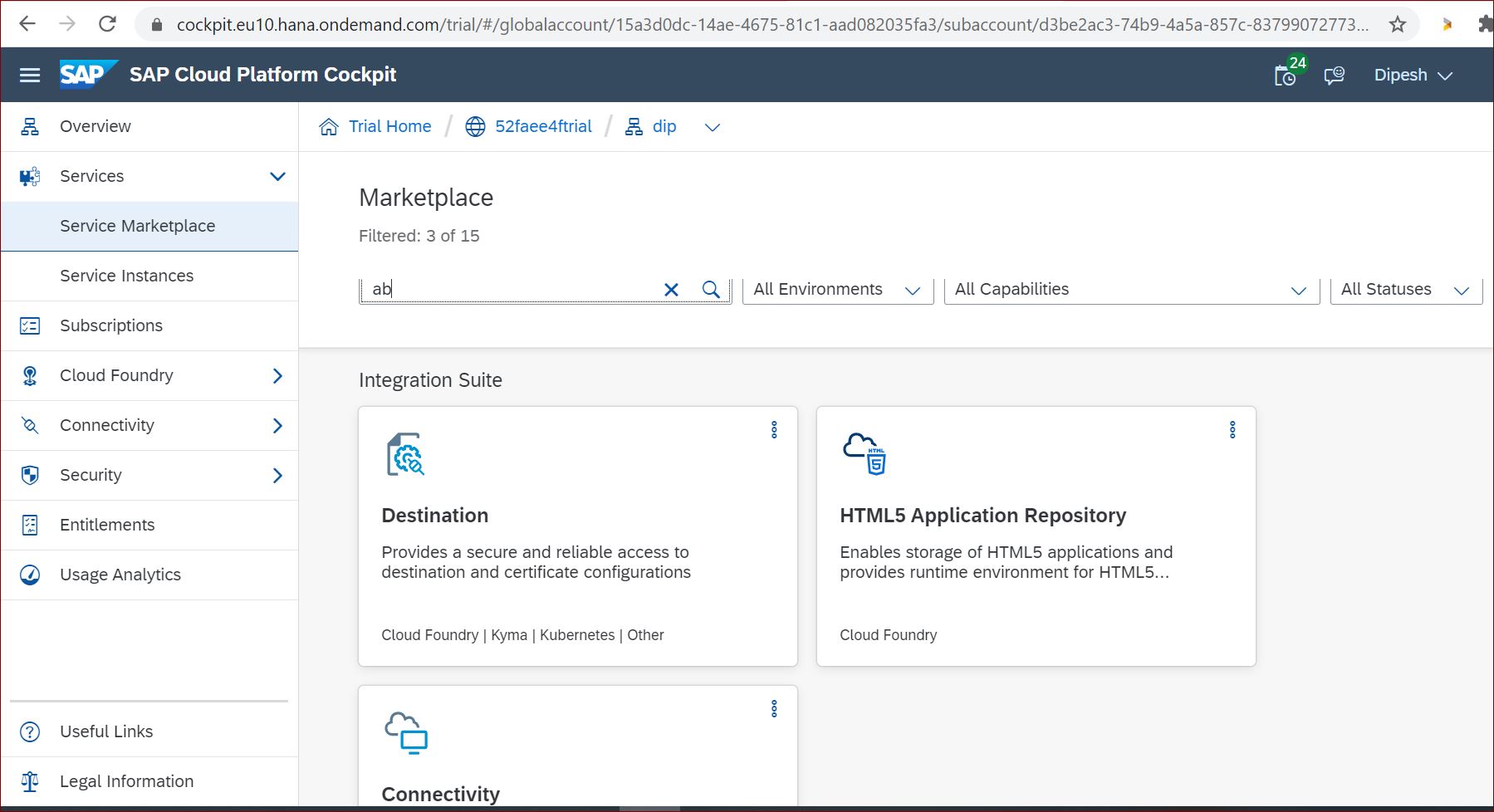Open the navigation hamburger menu
This screenshot has height=812, width=1494.
pyautogui.click(x=29, y=74)
